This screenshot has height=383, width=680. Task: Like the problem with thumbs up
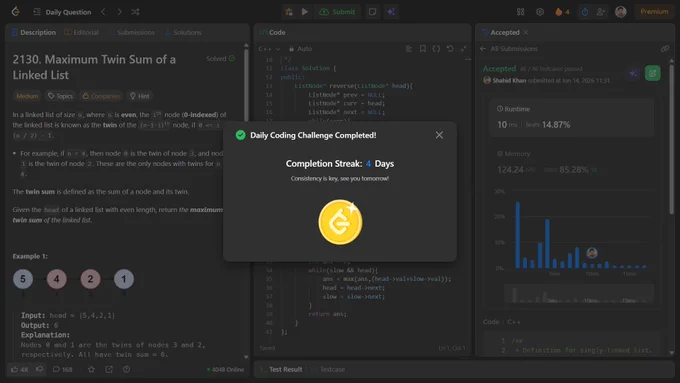(20, 370)
